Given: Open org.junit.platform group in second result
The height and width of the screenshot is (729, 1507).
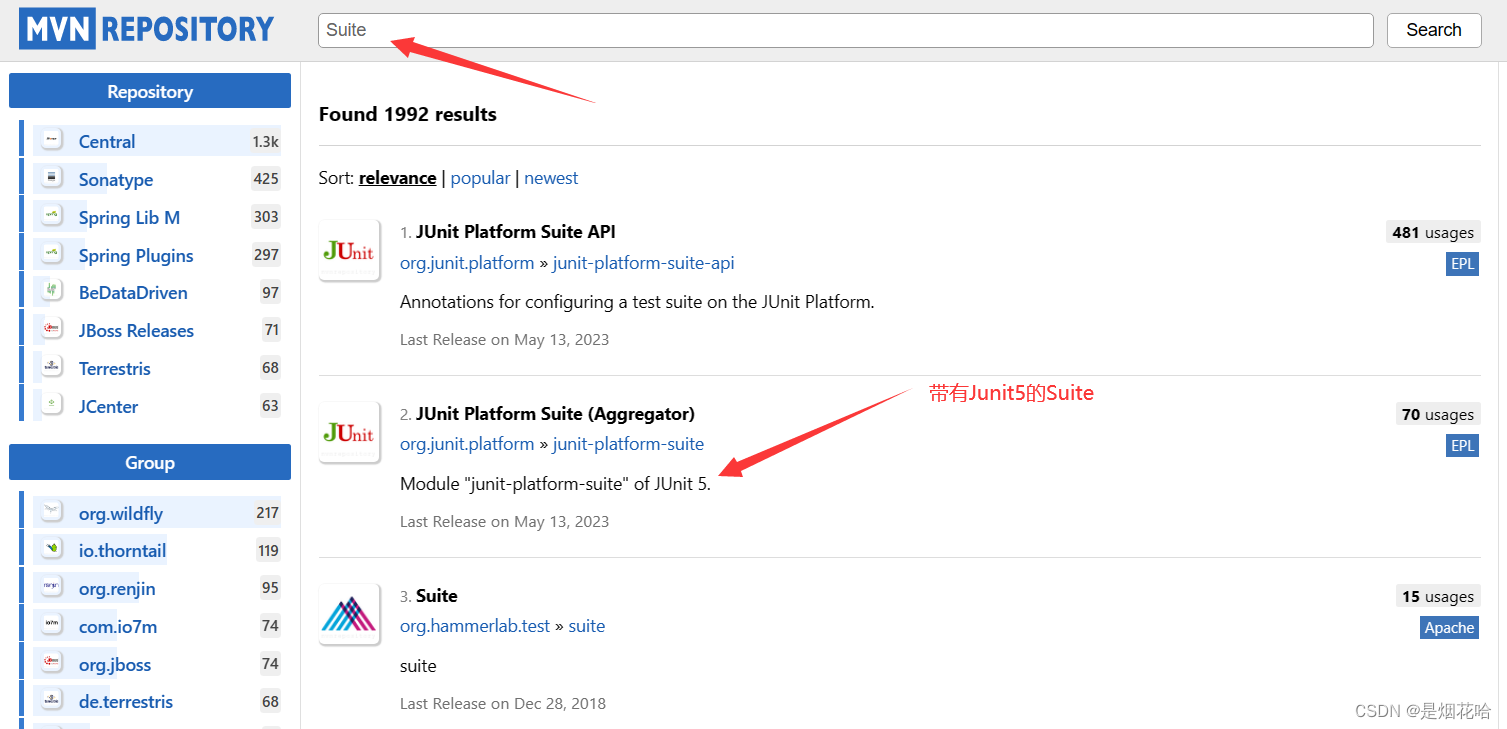Looking at the screenshot, I should tap(467, 444).
